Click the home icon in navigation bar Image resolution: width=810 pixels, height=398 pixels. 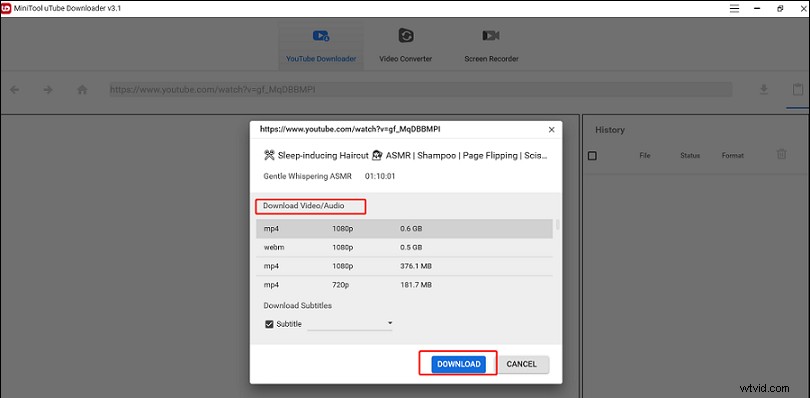coord(82,90)
